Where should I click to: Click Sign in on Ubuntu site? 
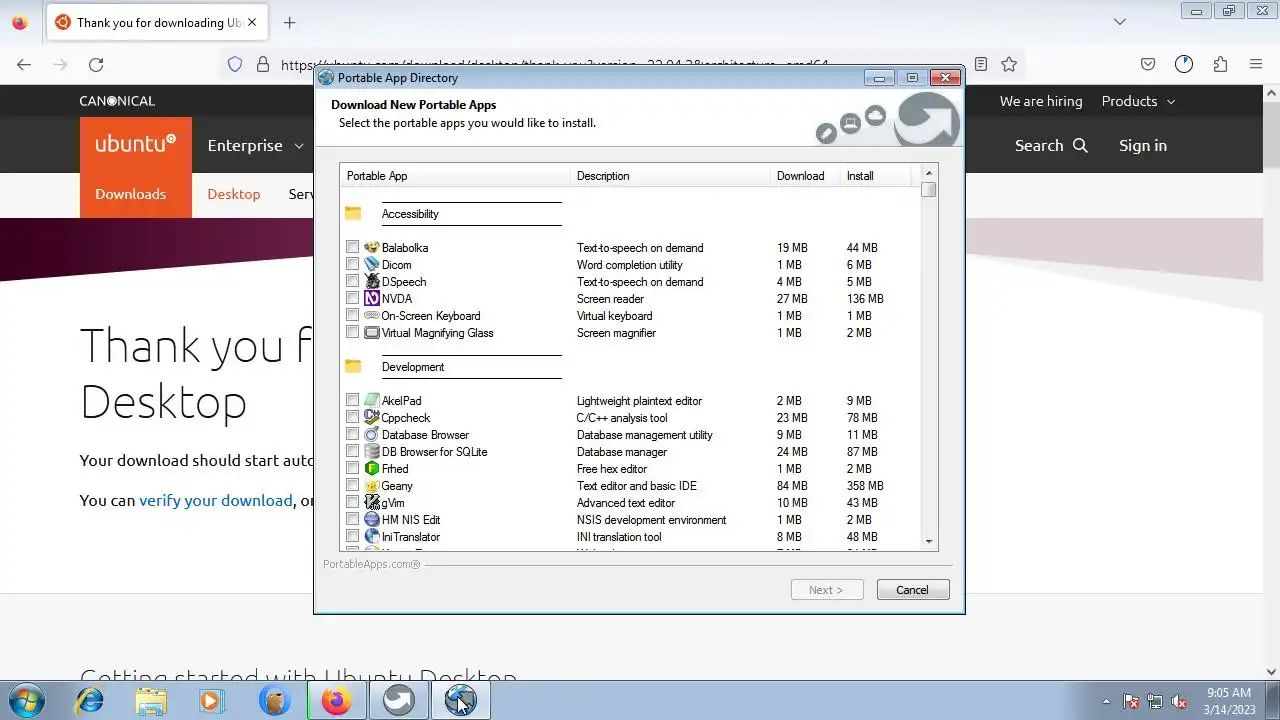(1143, 145)
